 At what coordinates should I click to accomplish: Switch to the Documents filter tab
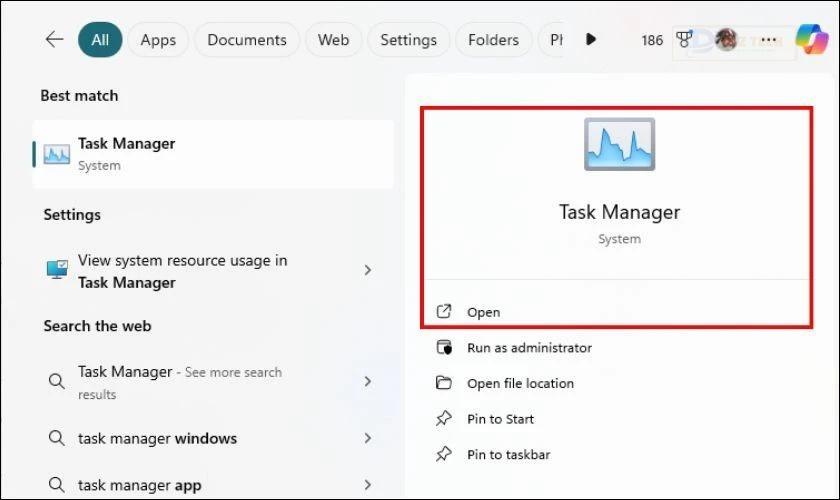(x=247, y=40)
